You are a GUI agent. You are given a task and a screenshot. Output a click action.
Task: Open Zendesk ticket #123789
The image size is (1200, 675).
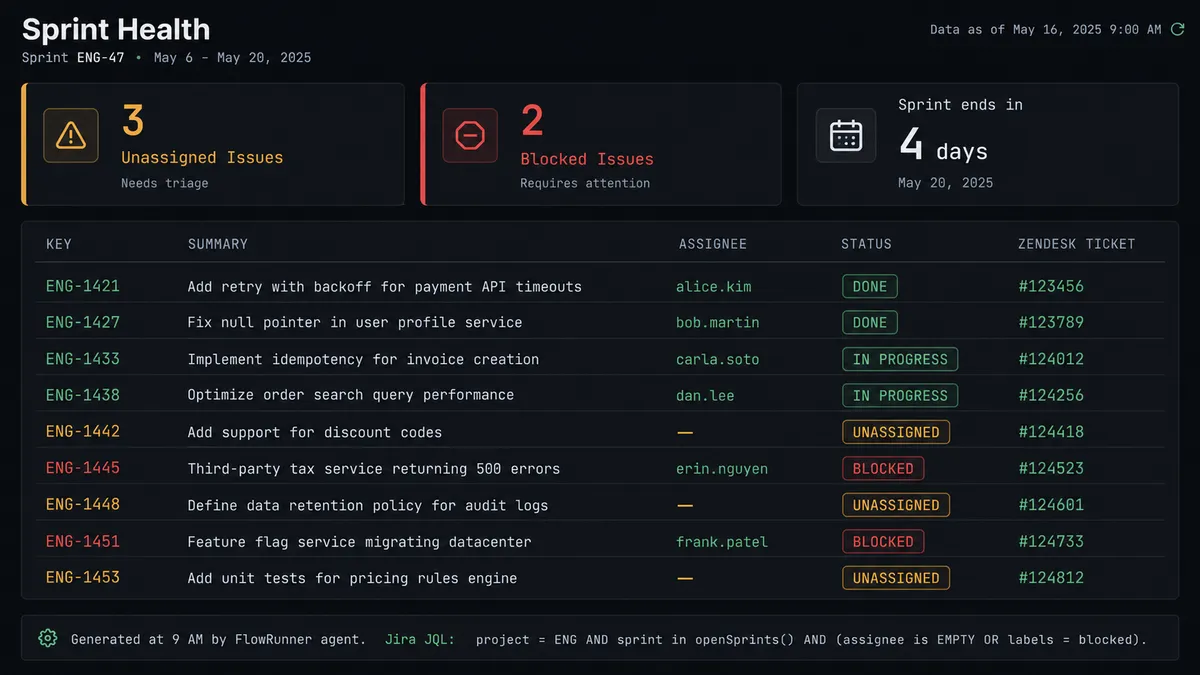[1051, 322]
